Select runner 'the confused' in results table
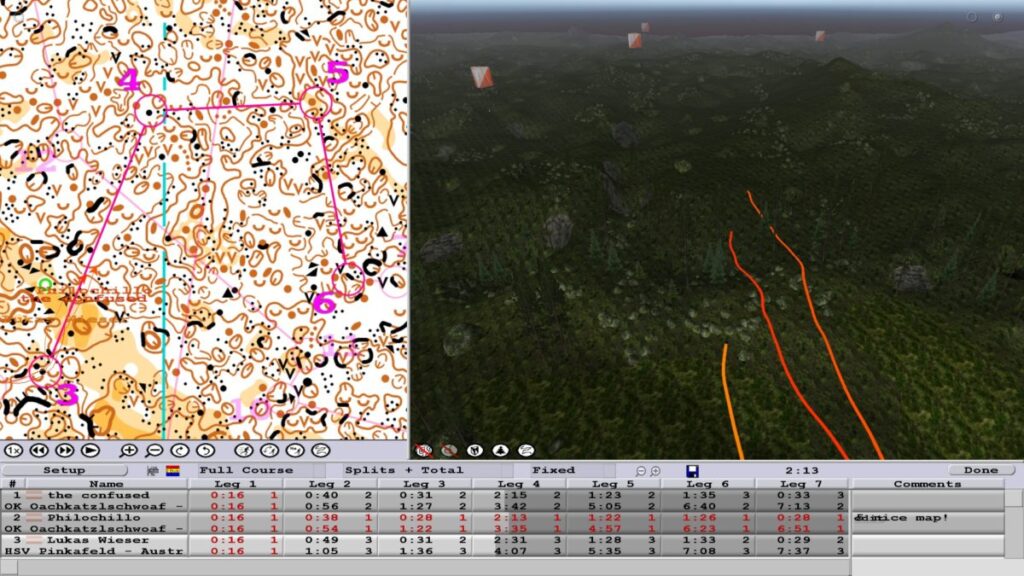This screenshot has height=576, width=1024. point(98,495)
